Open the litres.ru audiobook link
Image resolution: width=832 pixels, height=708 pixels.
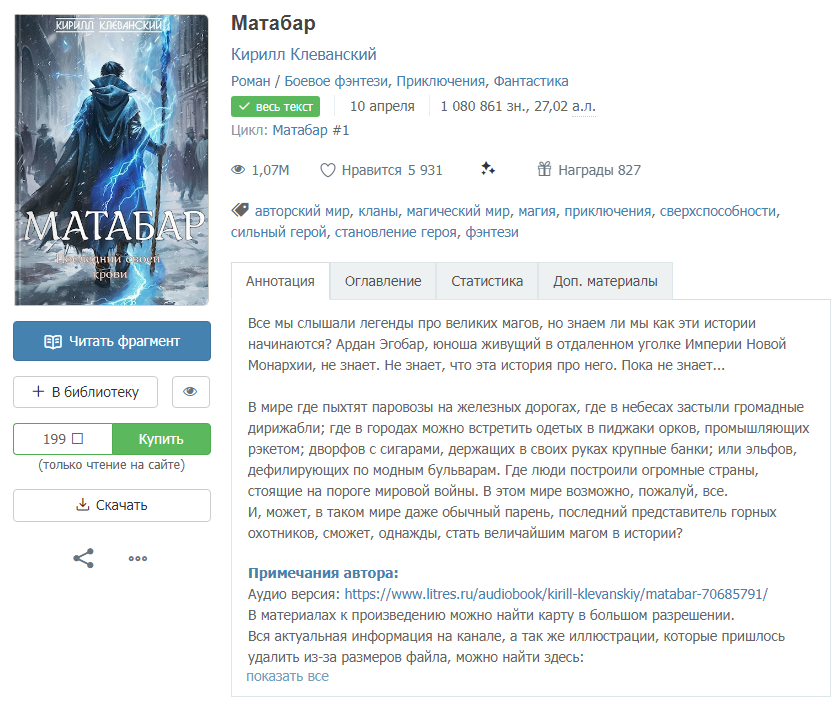(x=556, y=594)
